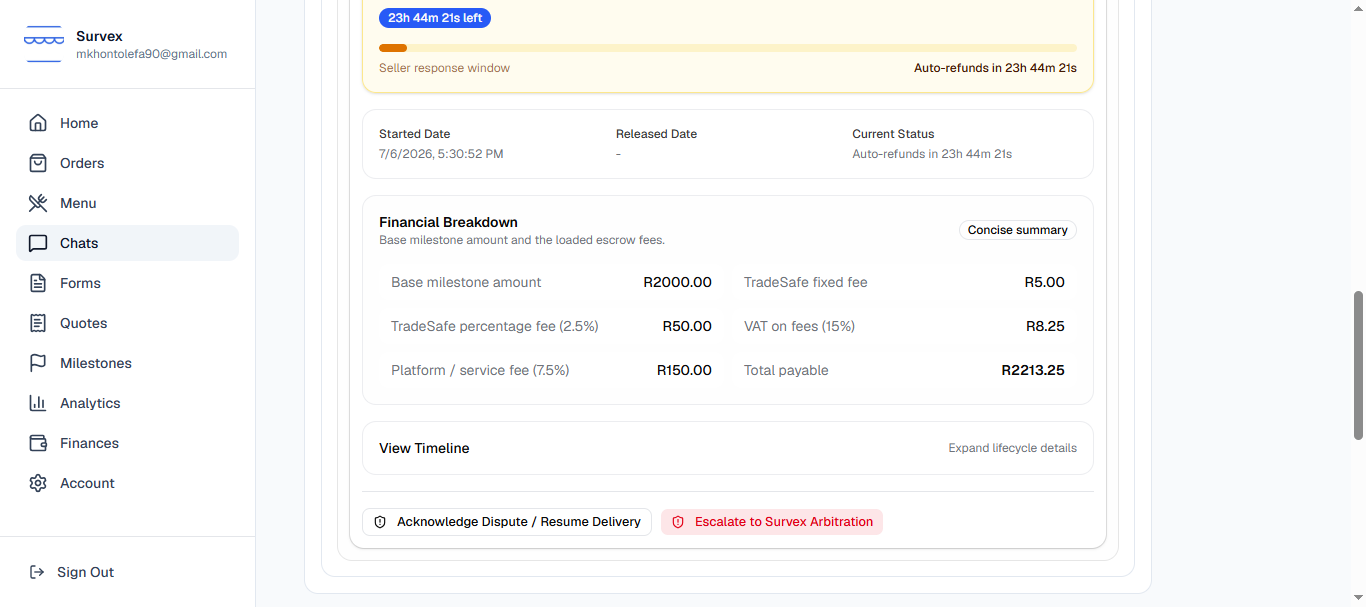Click the Financial Breakdown subtitle description
This screenshot has height=607, width=1366.
pos(522,240)
